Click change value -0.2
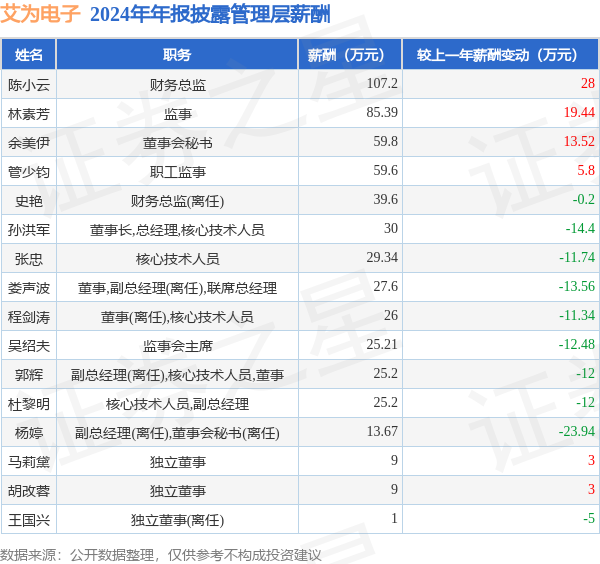This screenshot has height=564, width=600. (x=584, y=199)
